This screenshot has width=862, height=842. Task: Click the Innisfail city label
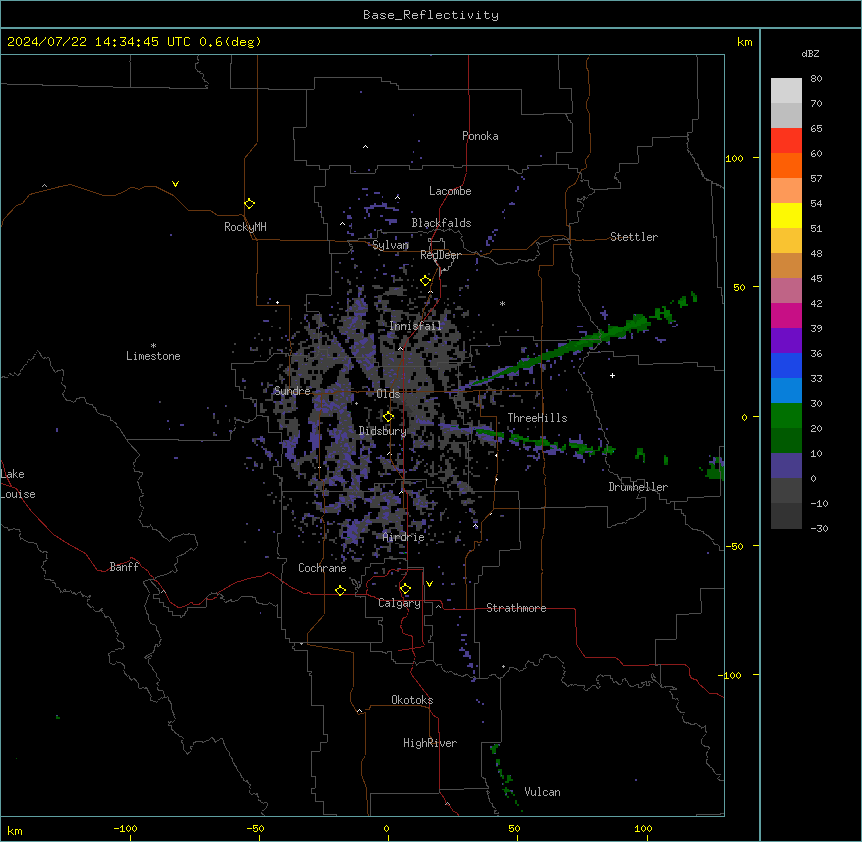[x=415, y=326]
